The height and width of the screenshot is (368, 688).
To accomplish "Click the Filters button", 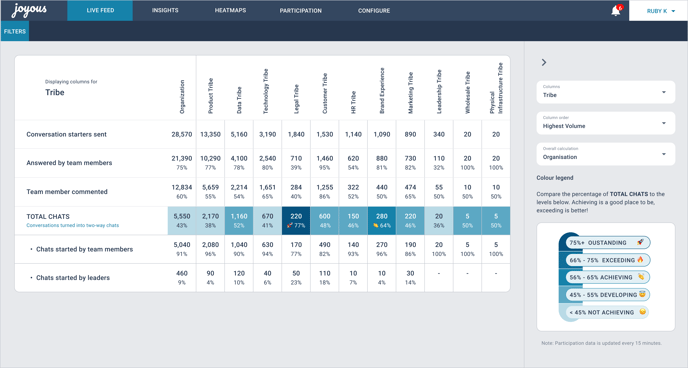I will click(x=15, y=31).
